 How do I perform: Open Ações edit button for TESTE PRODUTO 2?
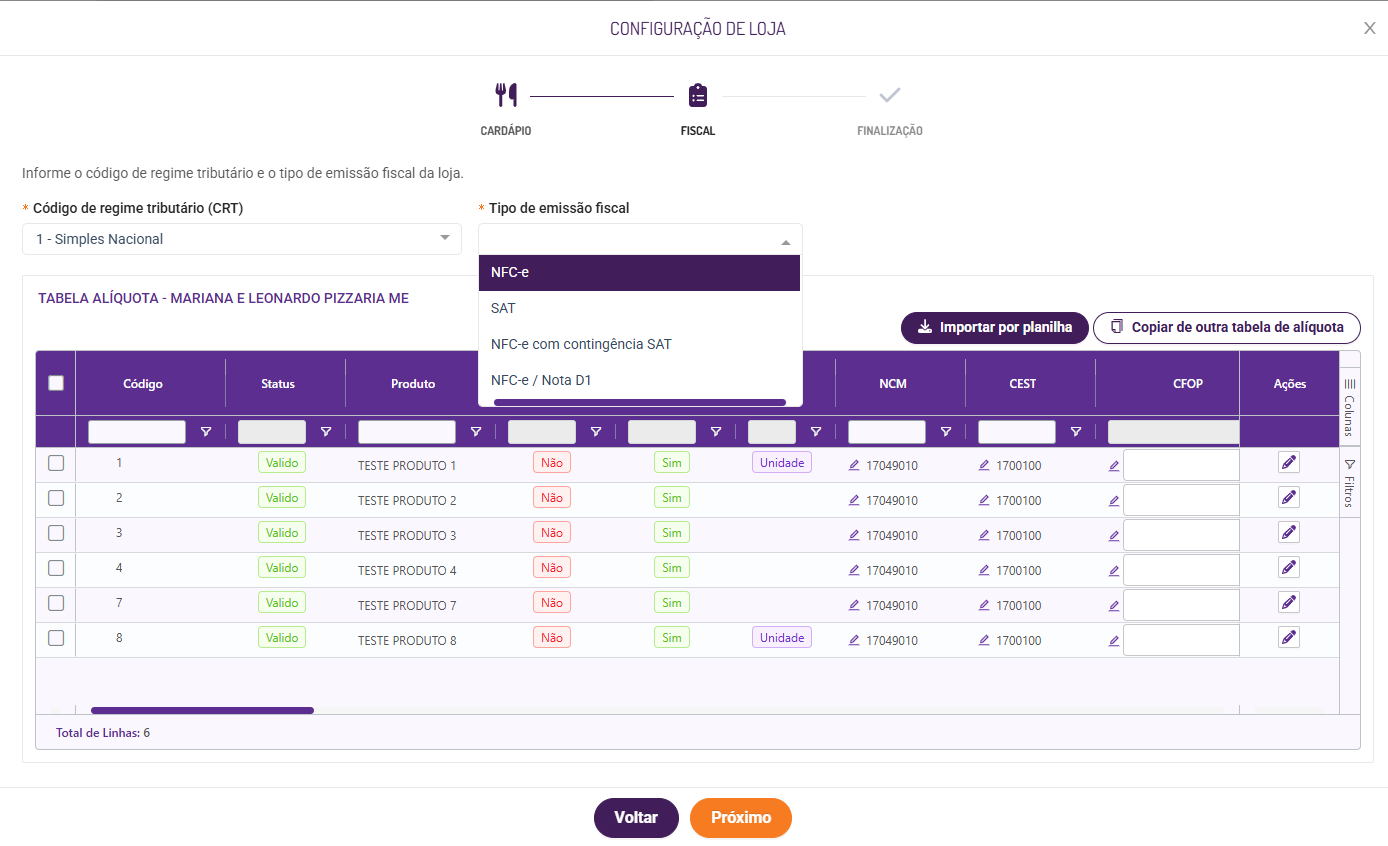point(1289,497)
